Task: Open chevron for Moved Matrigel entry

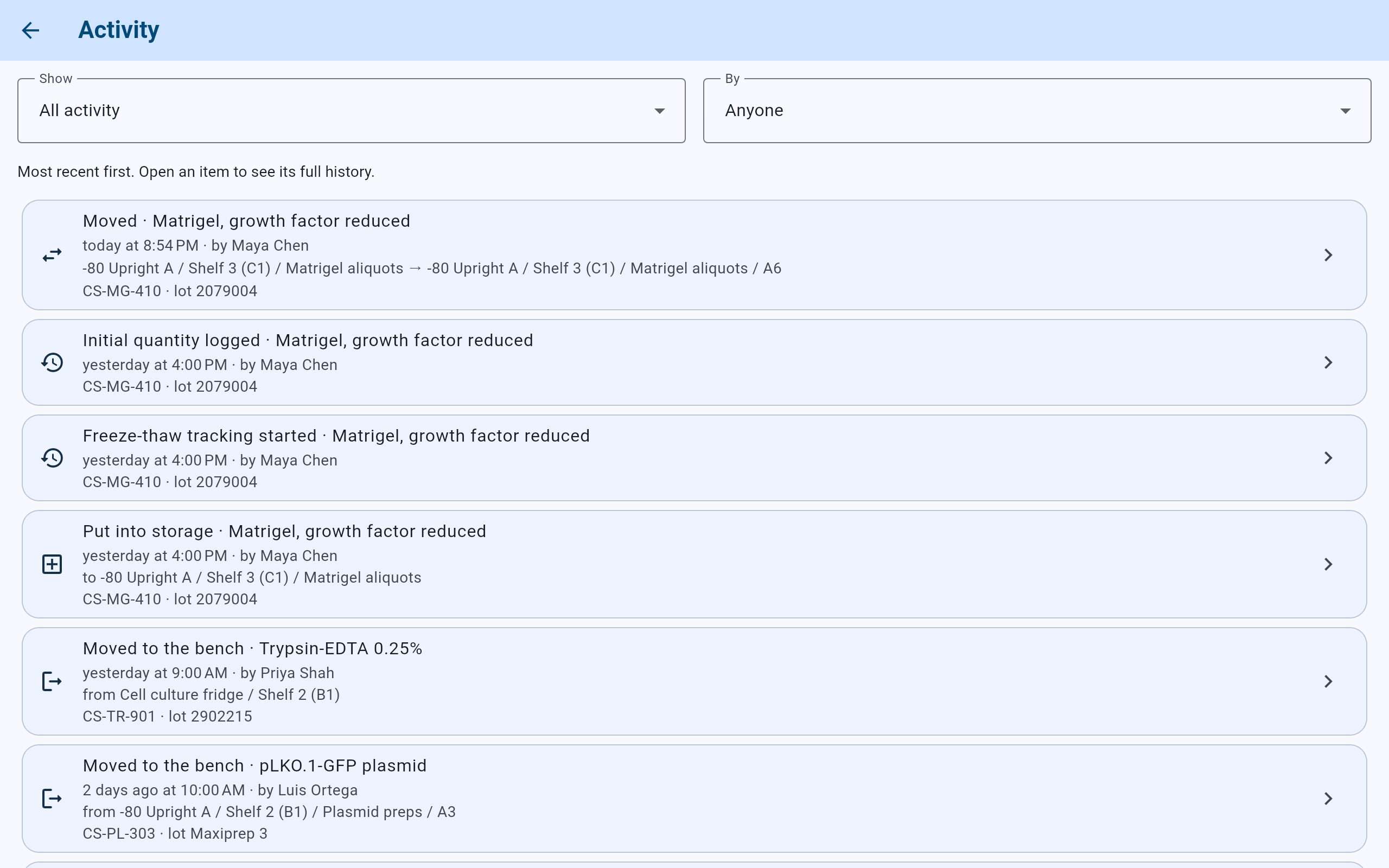Action: 1328,255
